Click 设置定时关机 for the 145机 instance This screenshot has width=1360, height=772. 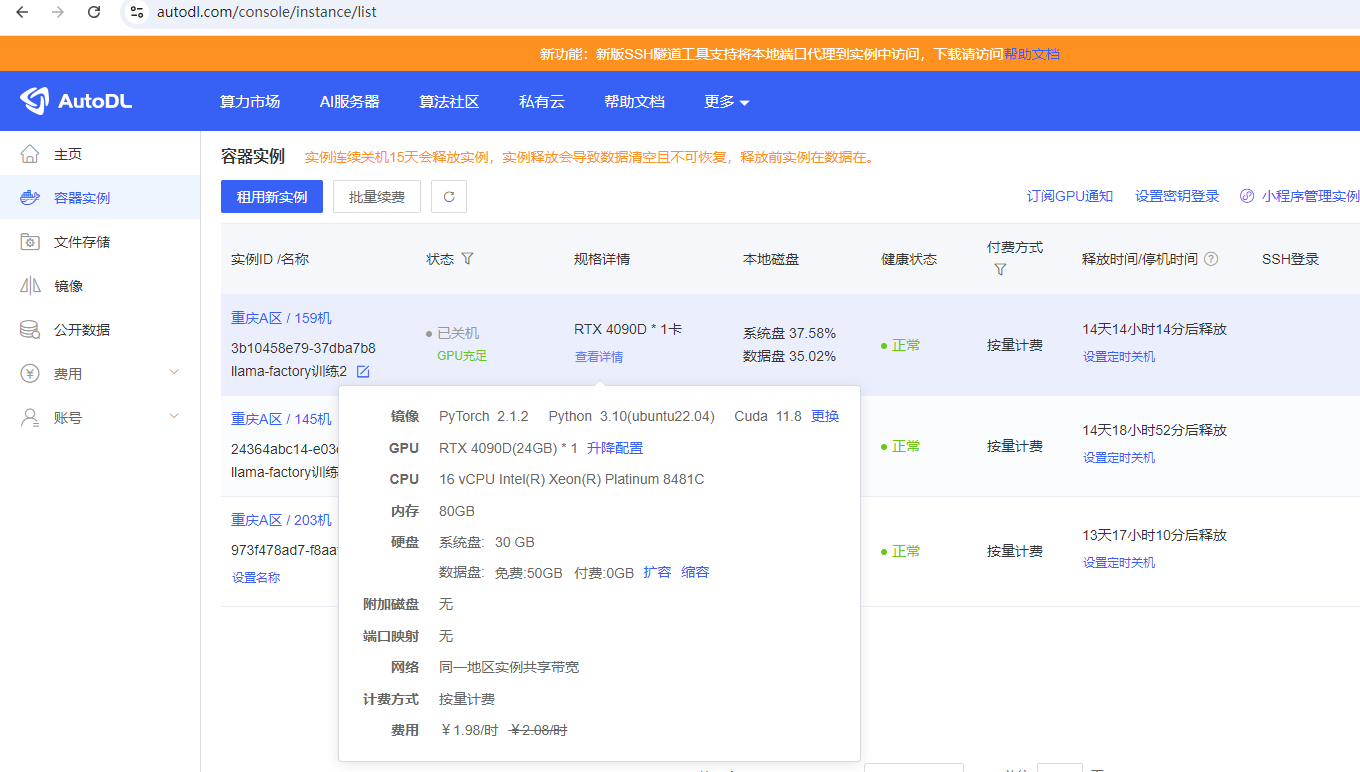click(x=1119, y=458)
